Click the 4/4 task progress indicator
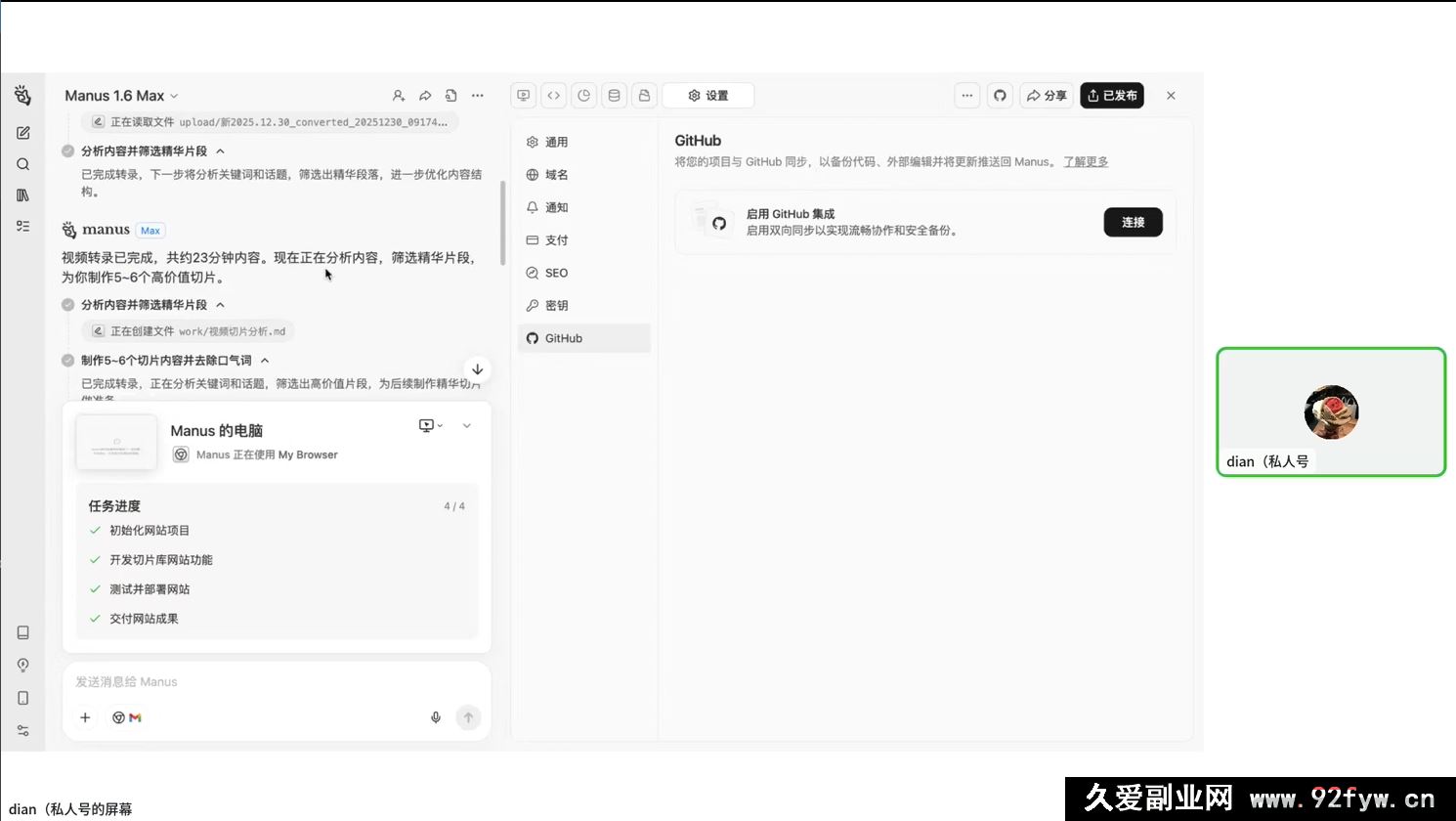Viewport: 1456px width, 821px height. tap(454, 505)
